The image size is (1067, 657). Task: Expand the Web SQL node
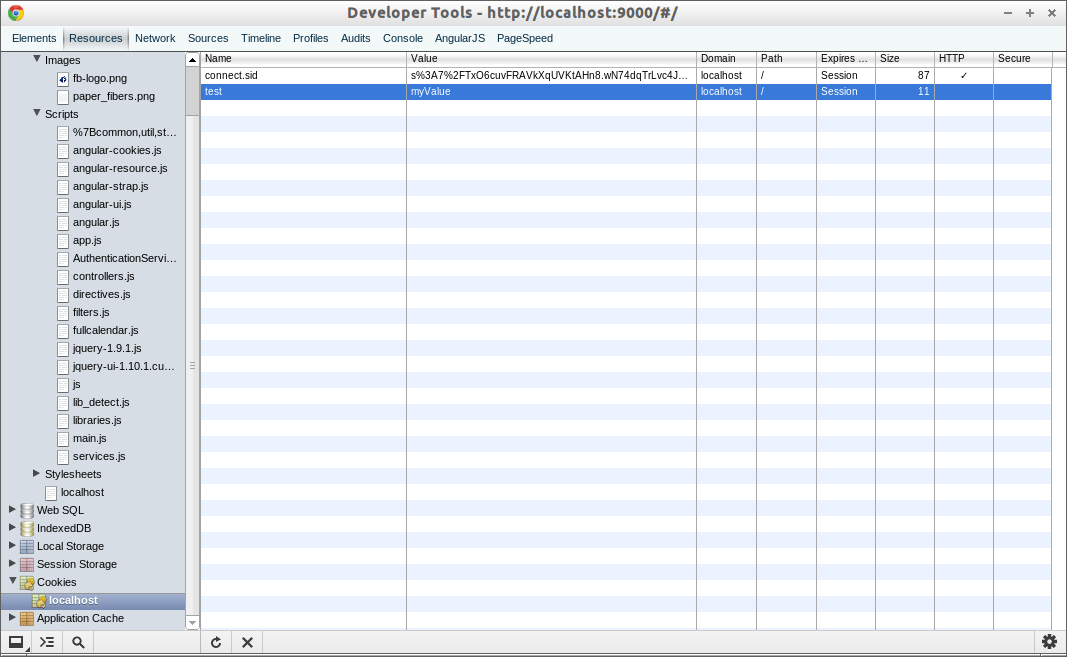click(x=12, y=509)
